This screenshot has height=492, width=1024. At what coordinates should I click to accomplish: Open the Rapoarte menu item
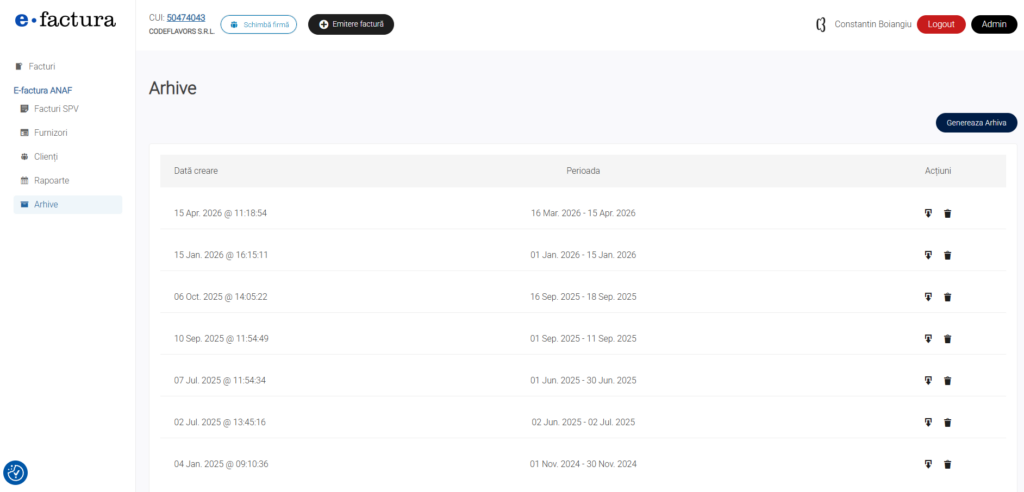pyautogui.click(x=51, y=180)
